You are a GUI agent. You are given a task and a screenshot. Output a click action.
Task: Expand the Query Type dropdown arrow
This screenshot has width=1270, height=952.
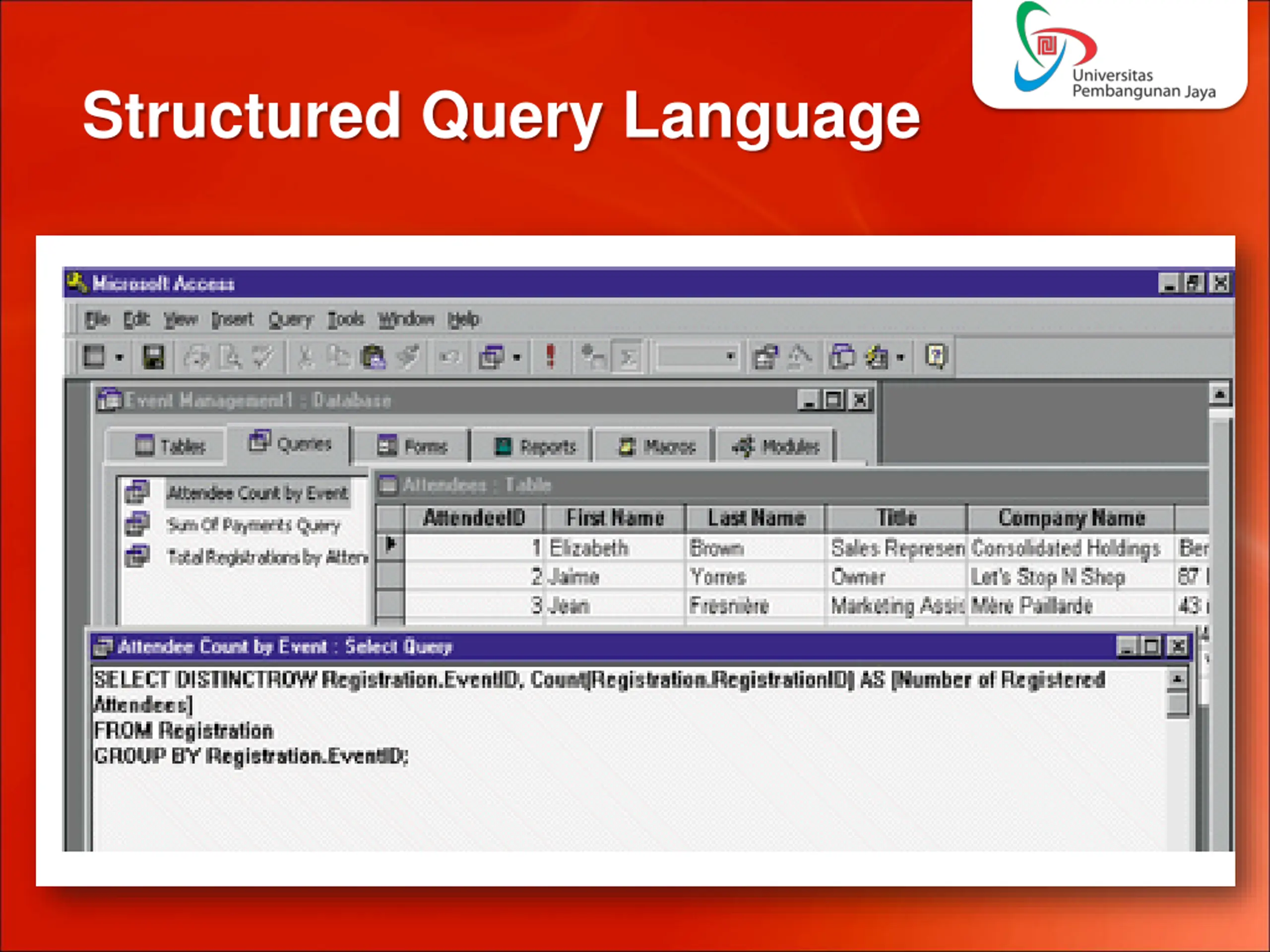[517, 357]
